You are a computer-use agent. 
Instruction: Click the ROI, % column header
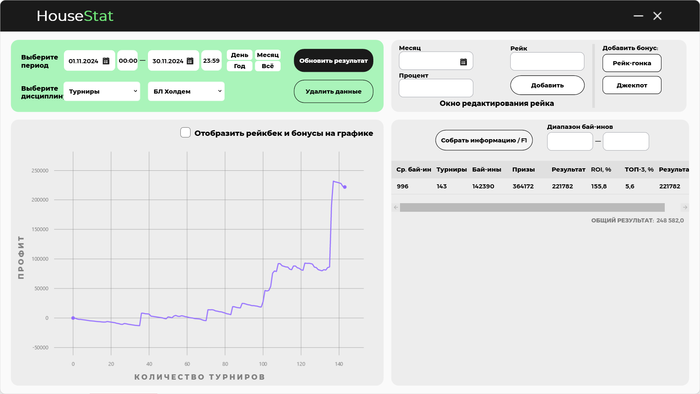(601, 170)
